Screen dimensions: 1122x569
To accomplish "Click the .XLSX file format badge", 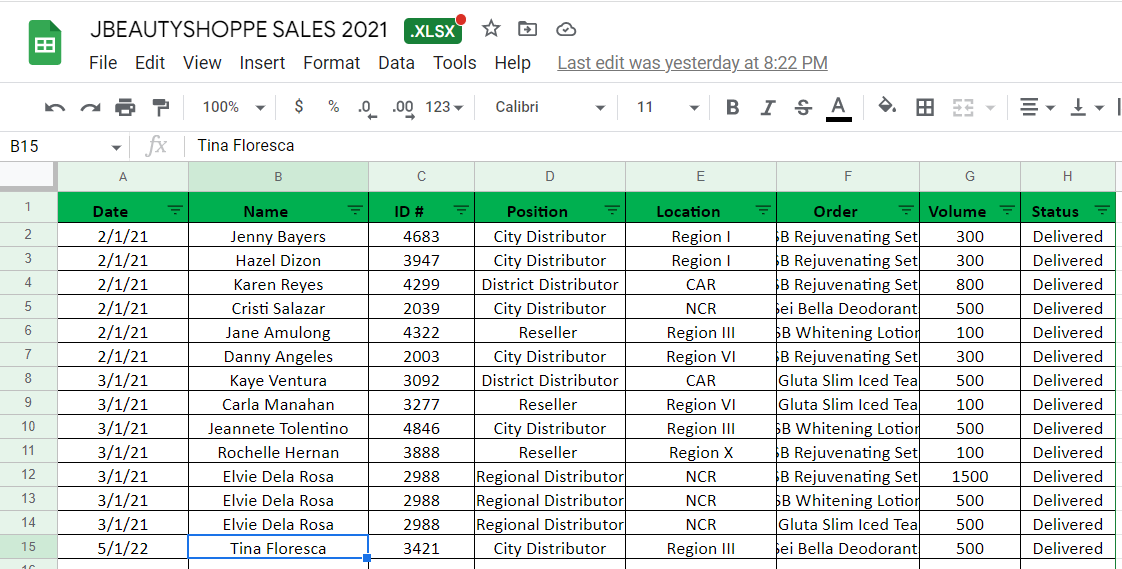I will point(433,31).
